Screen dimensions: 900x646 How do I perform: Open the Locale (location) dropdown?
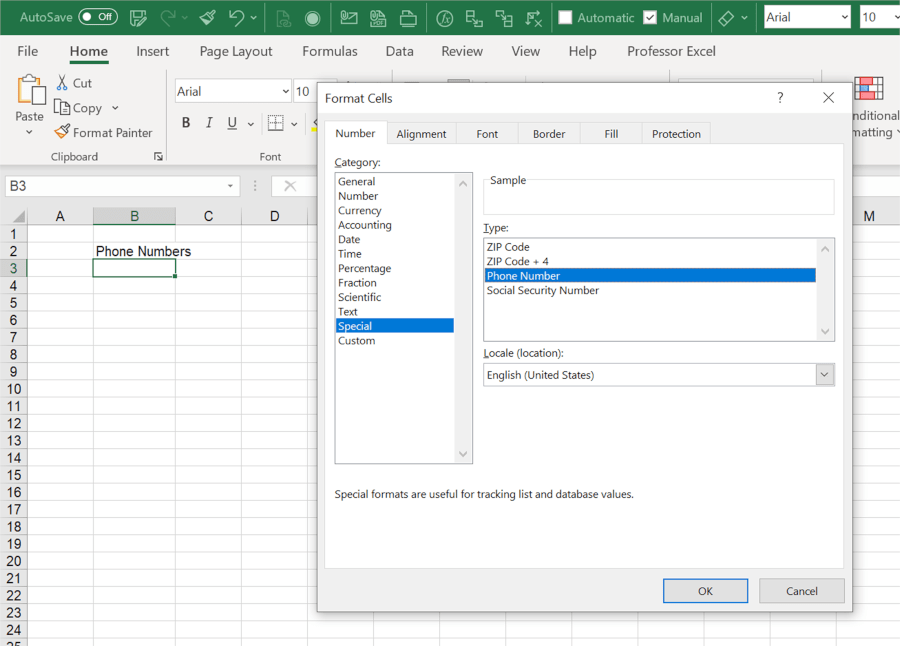[x=823, y=374]
